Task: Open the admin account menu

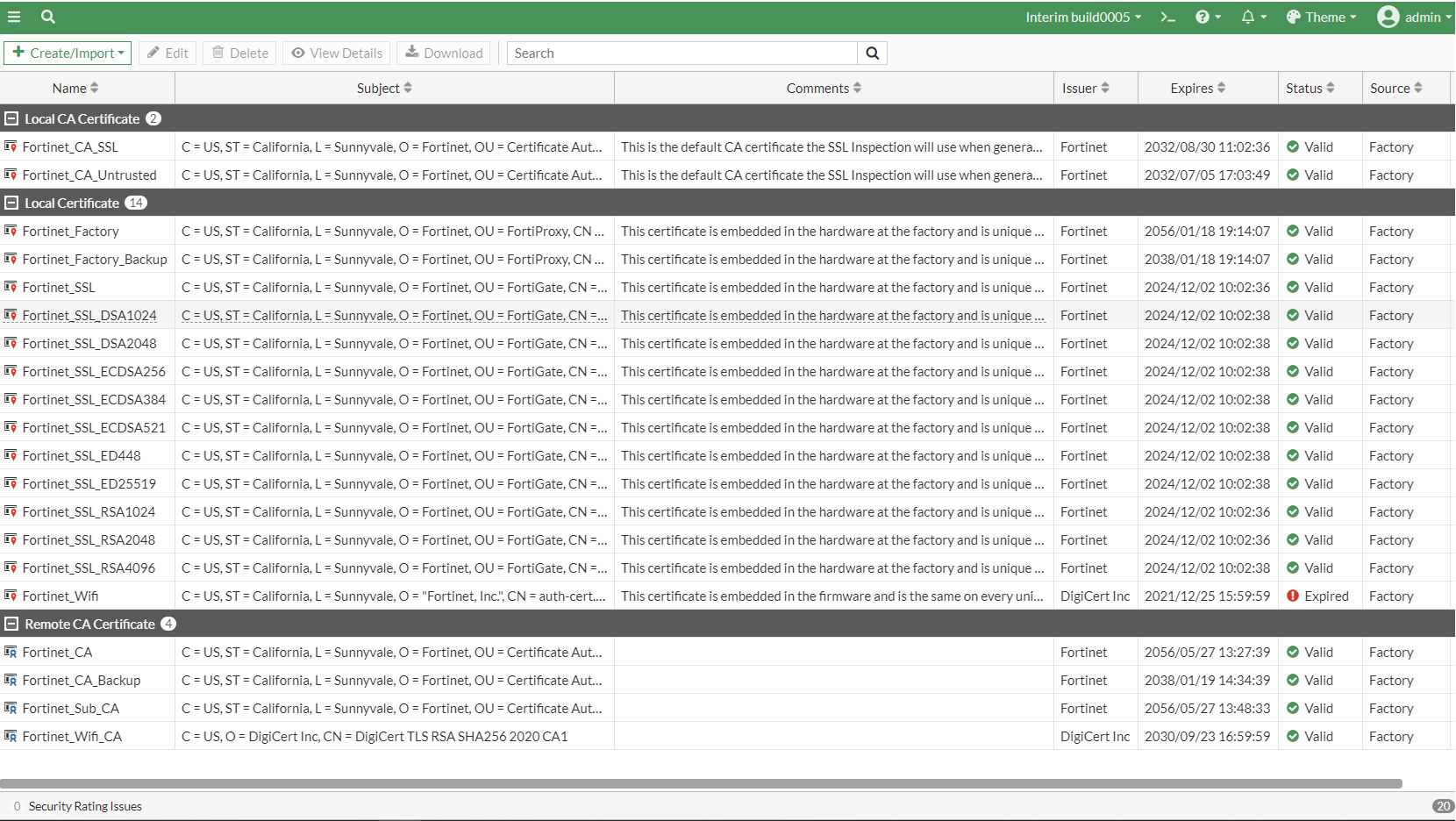Action: click(1414, 17)
